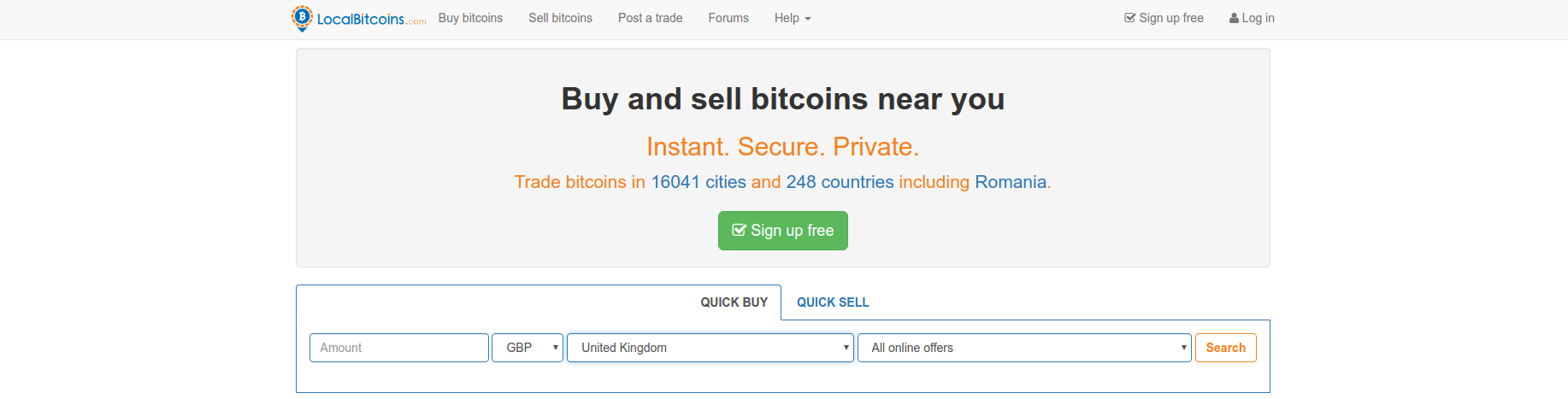Screen dimensions: 1568x399
Task: Click the LocalBitcoins logo icon
Action: click(x=302, y=18)
